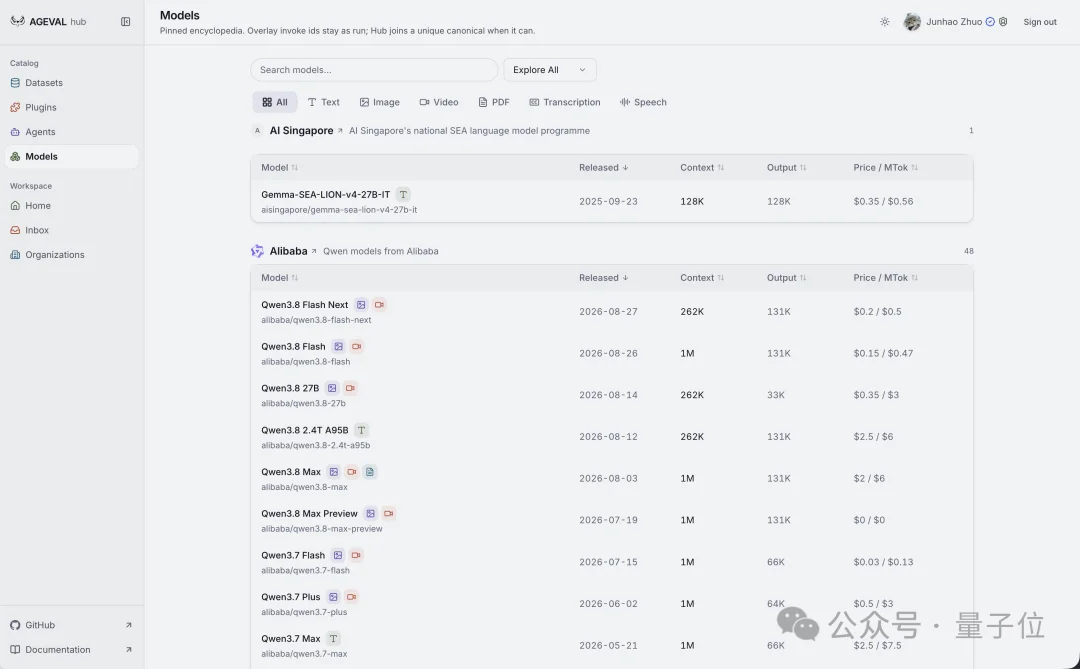Open Plugins in the catalog sidebar

(x=72, y=107)
